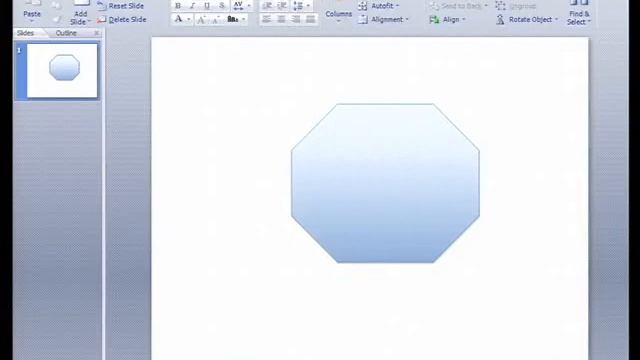Increase list indent level
The image size is (640, 360).
282,6
